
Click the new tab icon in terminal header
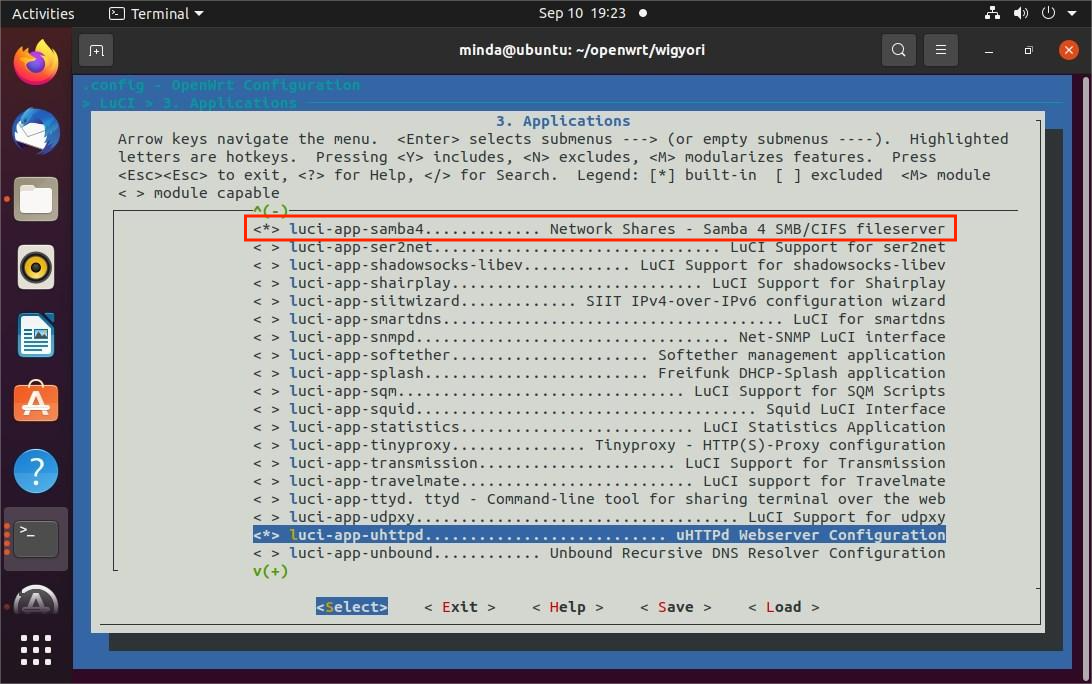pyautogui.click(x=96, y=50)
